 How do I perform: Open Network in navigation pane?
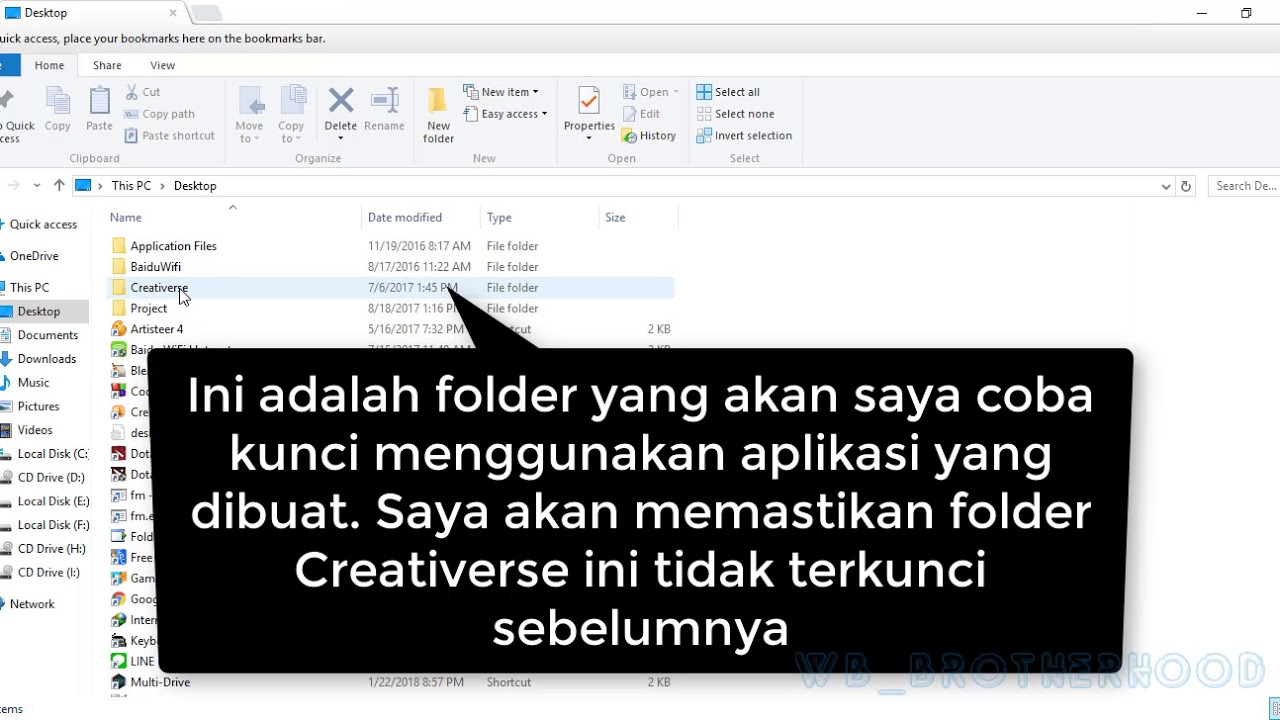tap(32, 604)
